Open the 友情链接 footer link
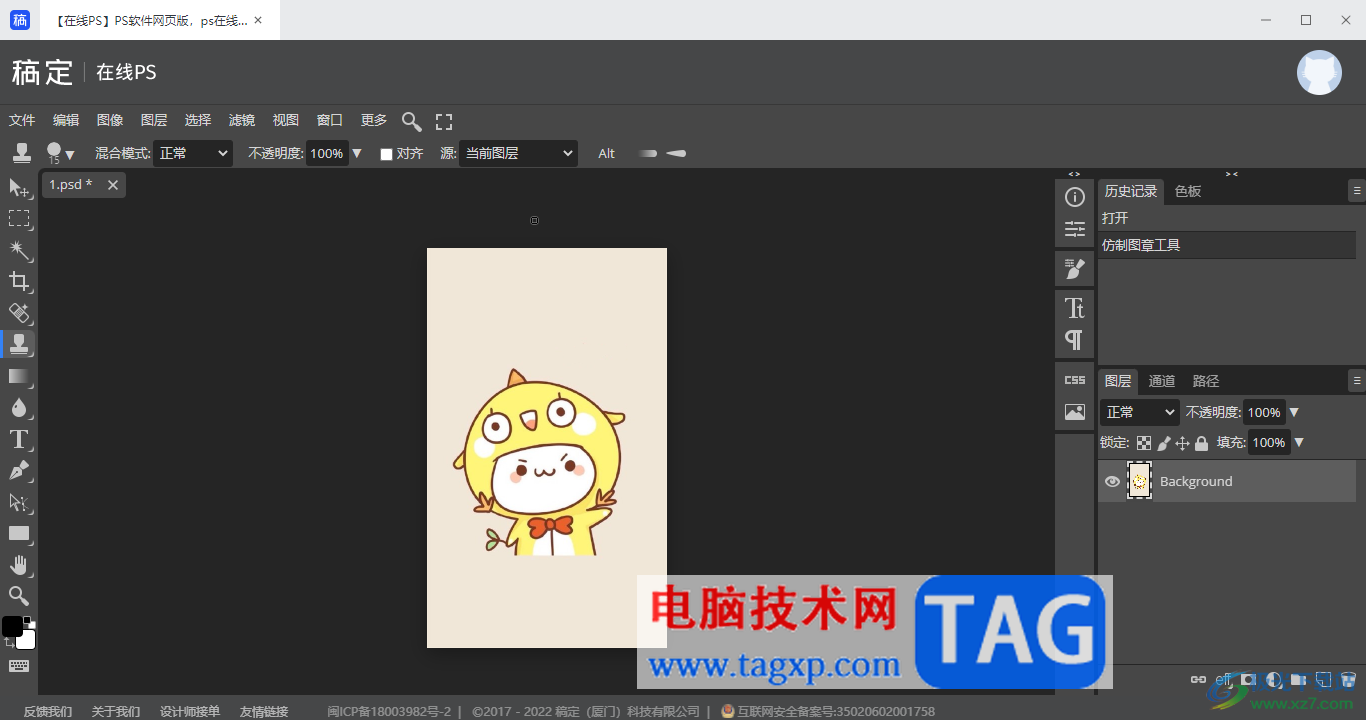Image resolution: width=1366 pixels, height=720 pixels. pos(264,711)
